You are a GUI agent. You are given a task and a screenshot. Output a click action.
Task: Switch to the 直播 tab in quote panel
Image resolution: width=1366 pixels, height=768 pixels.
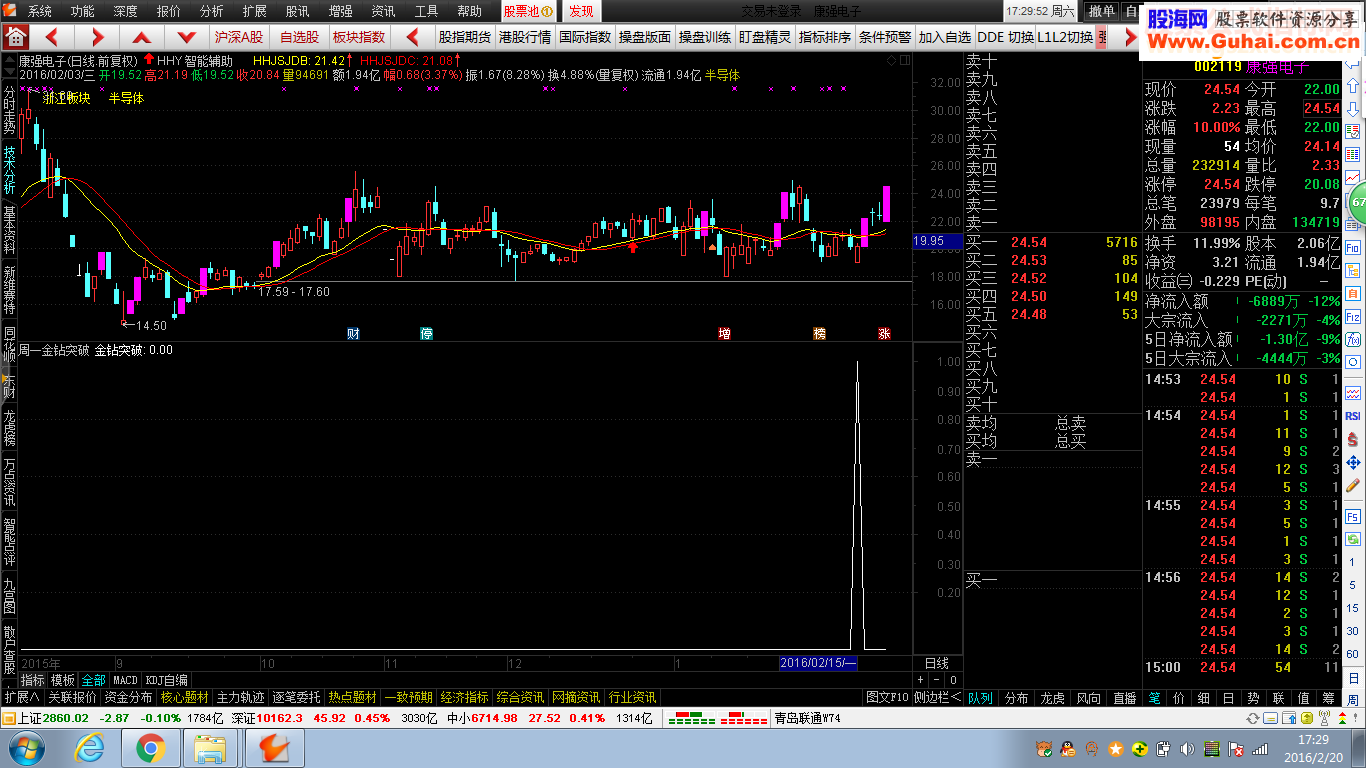(x=1125, y=698)
